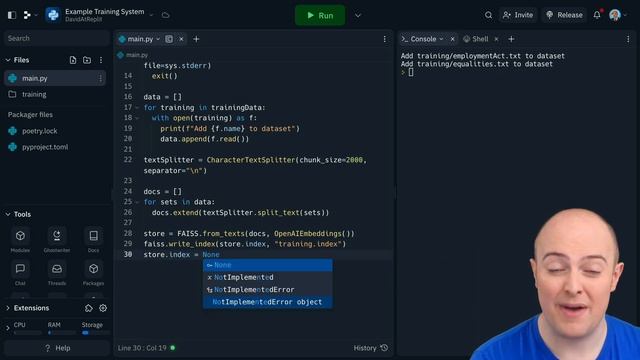Run the project with Run button
This screenshot has width=640, height=360.
click(320, 15)
